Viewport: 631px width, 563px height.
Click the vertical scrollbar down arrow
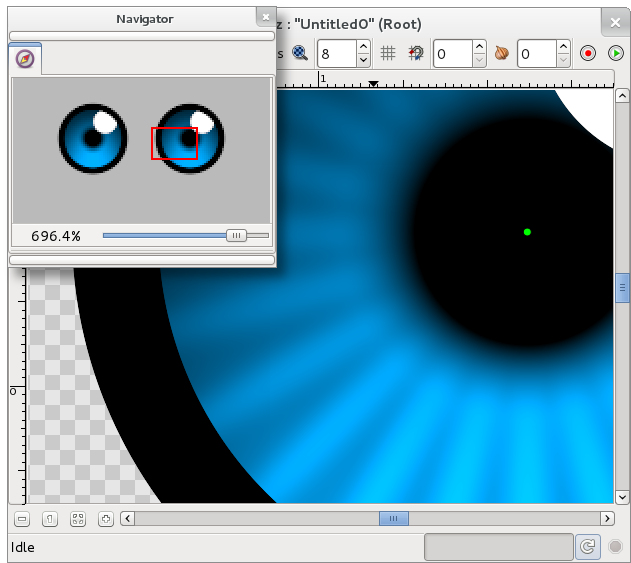(622, 497)
